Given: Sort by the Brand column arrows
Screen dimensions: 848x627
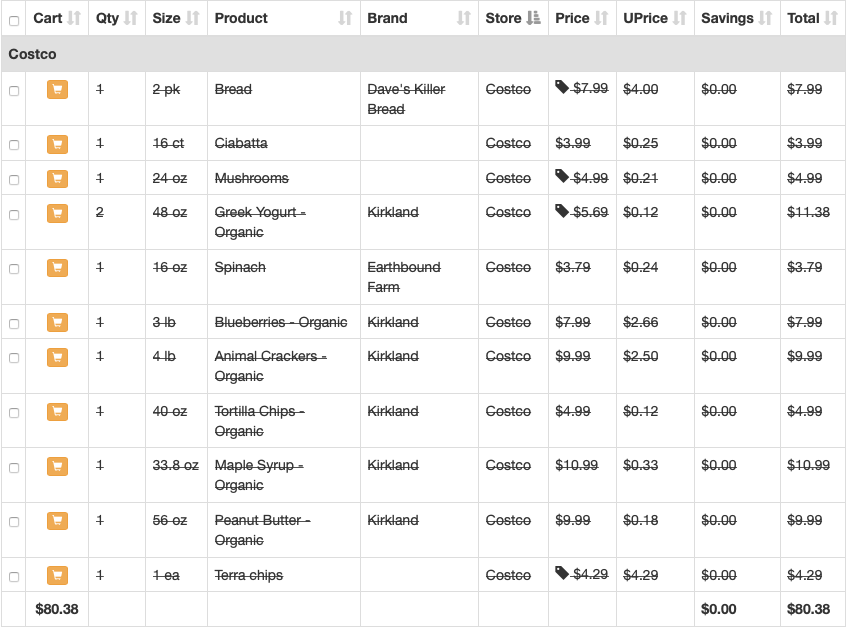Looking at the screenshot, I should coord(463,18).
